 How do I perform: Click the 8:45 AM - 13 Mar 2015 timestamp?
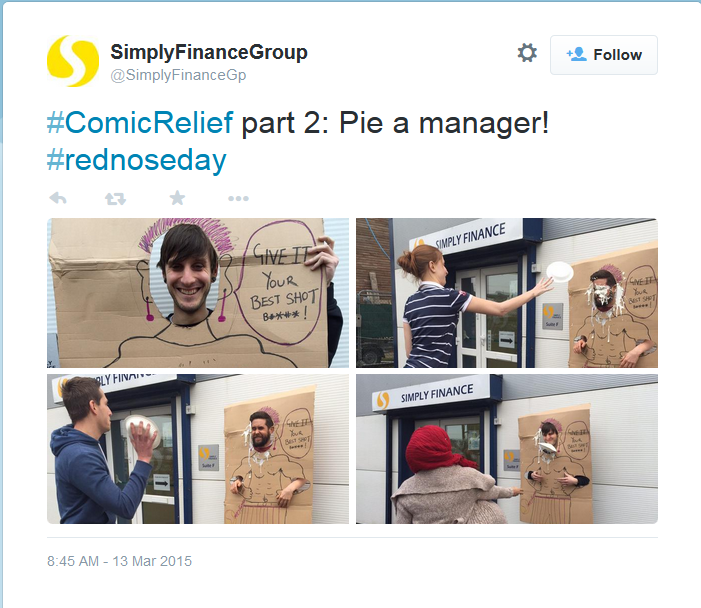(119, 561)
